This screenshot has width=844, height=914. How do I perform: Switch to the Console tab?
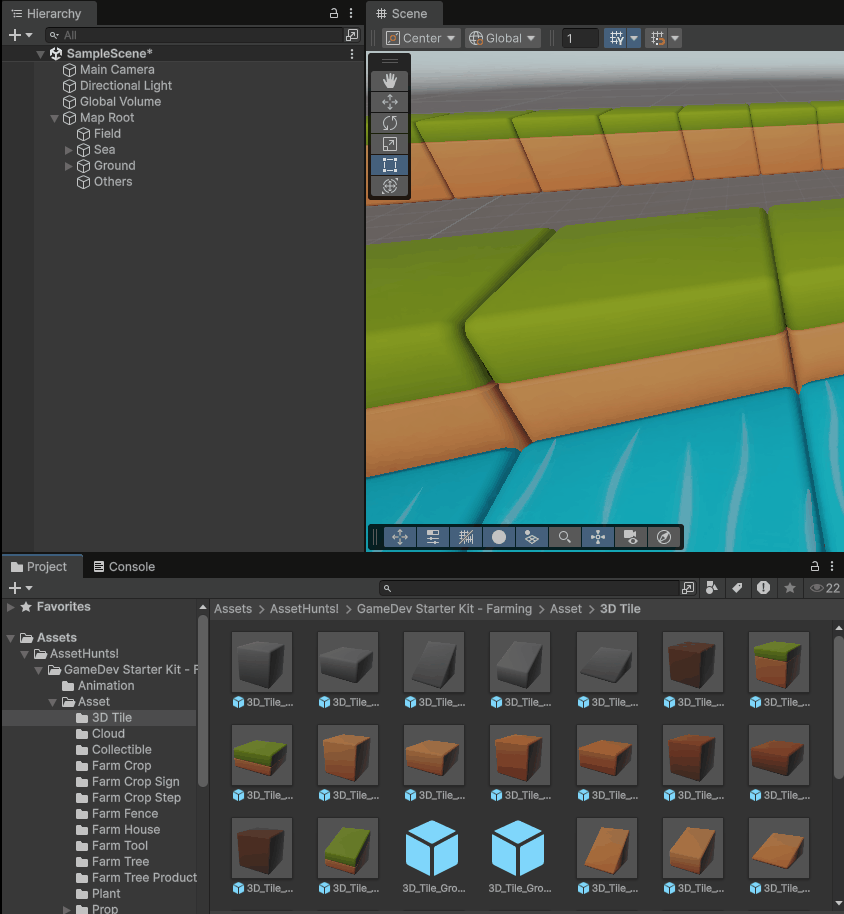[124, 566]
